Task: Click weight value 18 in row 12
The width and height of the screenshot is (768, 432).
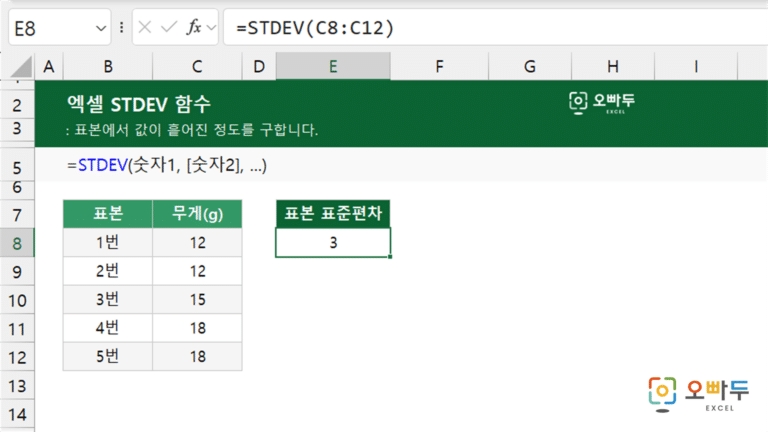Action: click(x=197, y=356)
